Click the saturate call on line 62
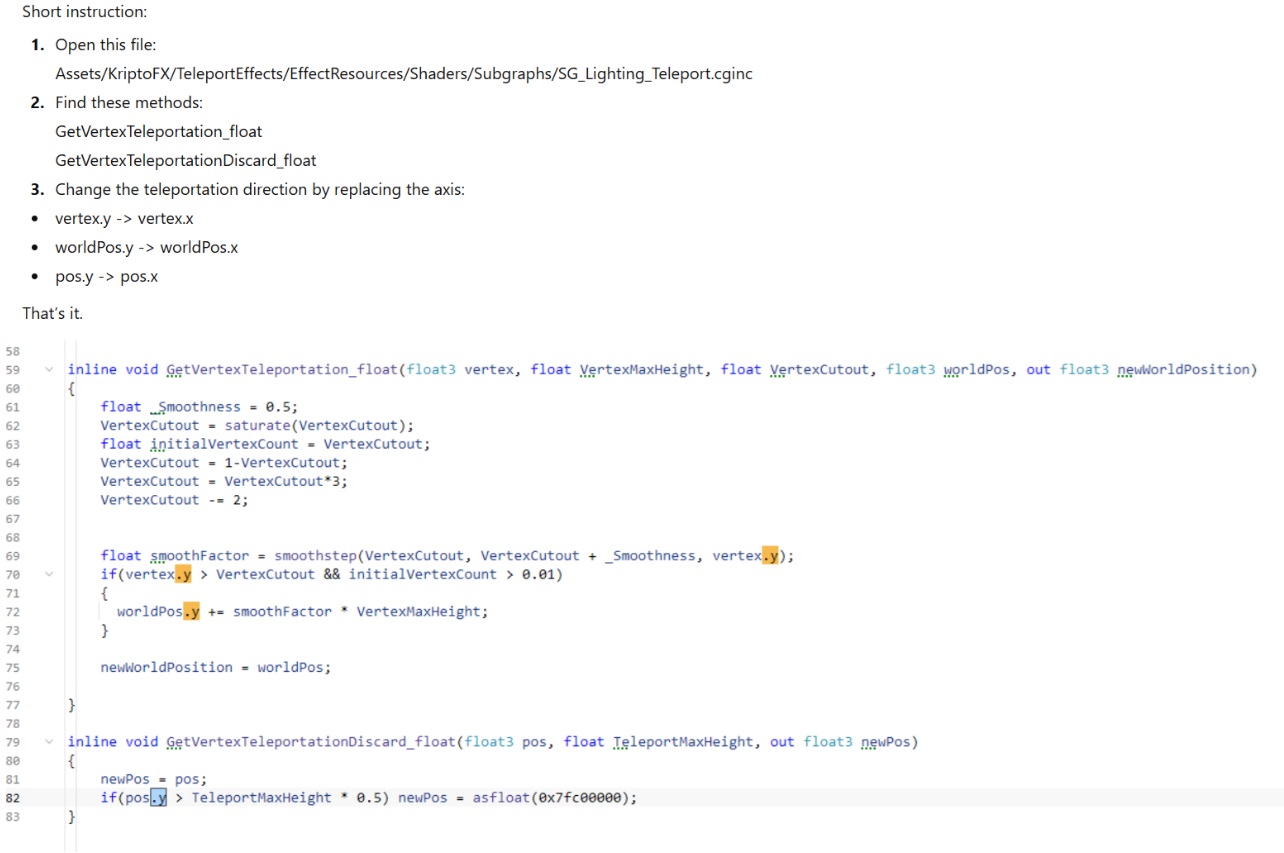 coord(256,425)
